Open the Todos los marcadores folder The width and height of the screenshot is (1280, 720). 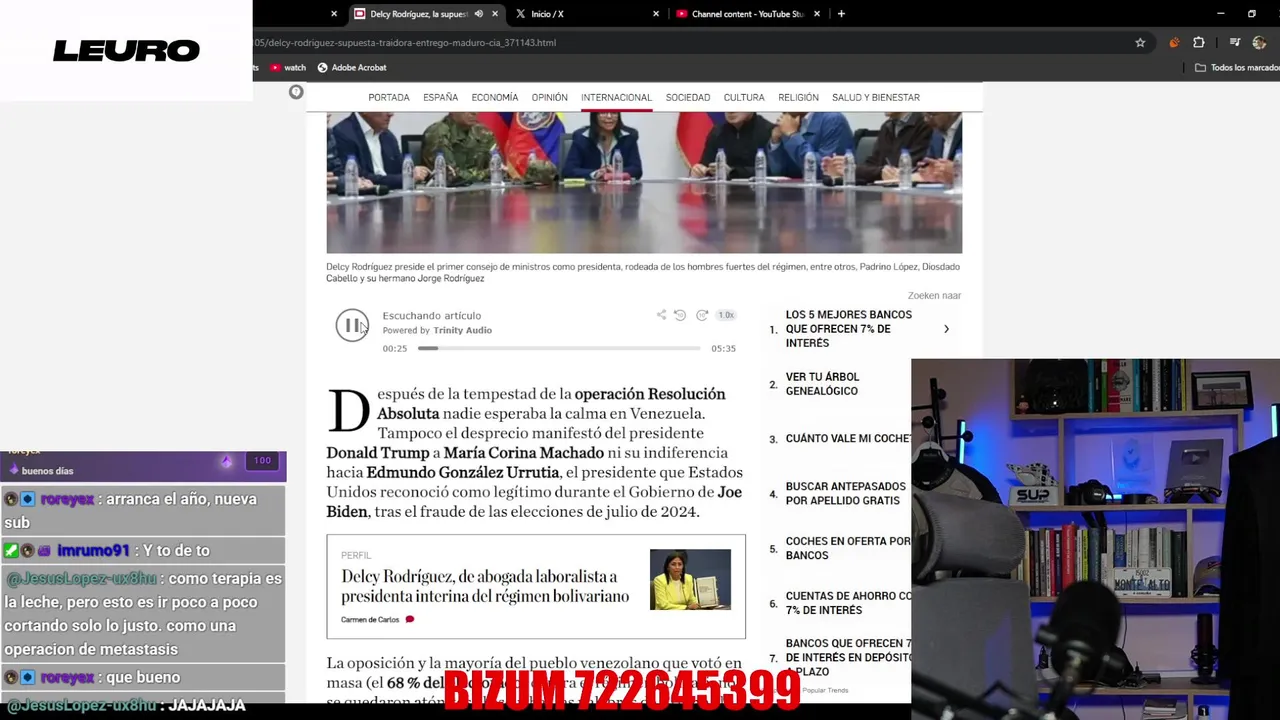coord(1237,68)
